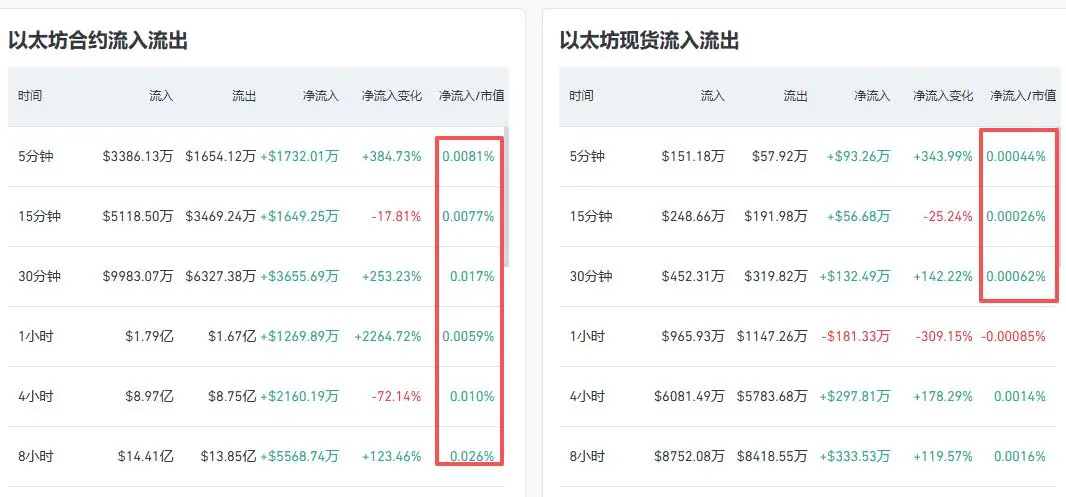The width and height of the screenshot is (1066, 497).
Task: Click the inflow value $248.66万
Action: [693, 216]
